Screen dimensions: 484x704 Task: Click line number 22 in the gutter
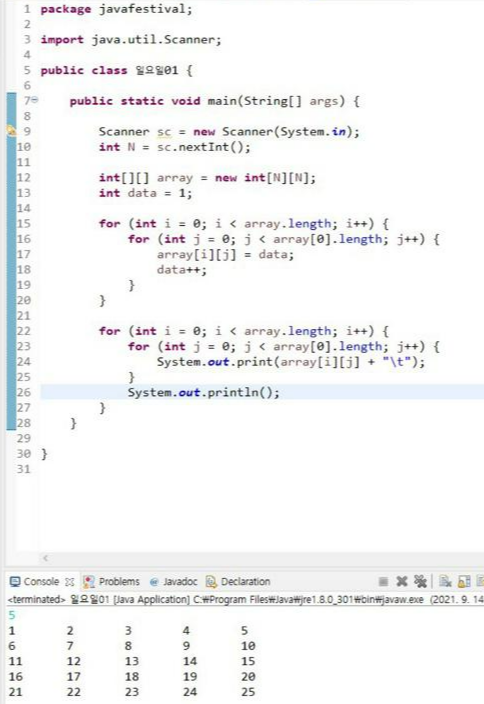[x=24, y=331]
